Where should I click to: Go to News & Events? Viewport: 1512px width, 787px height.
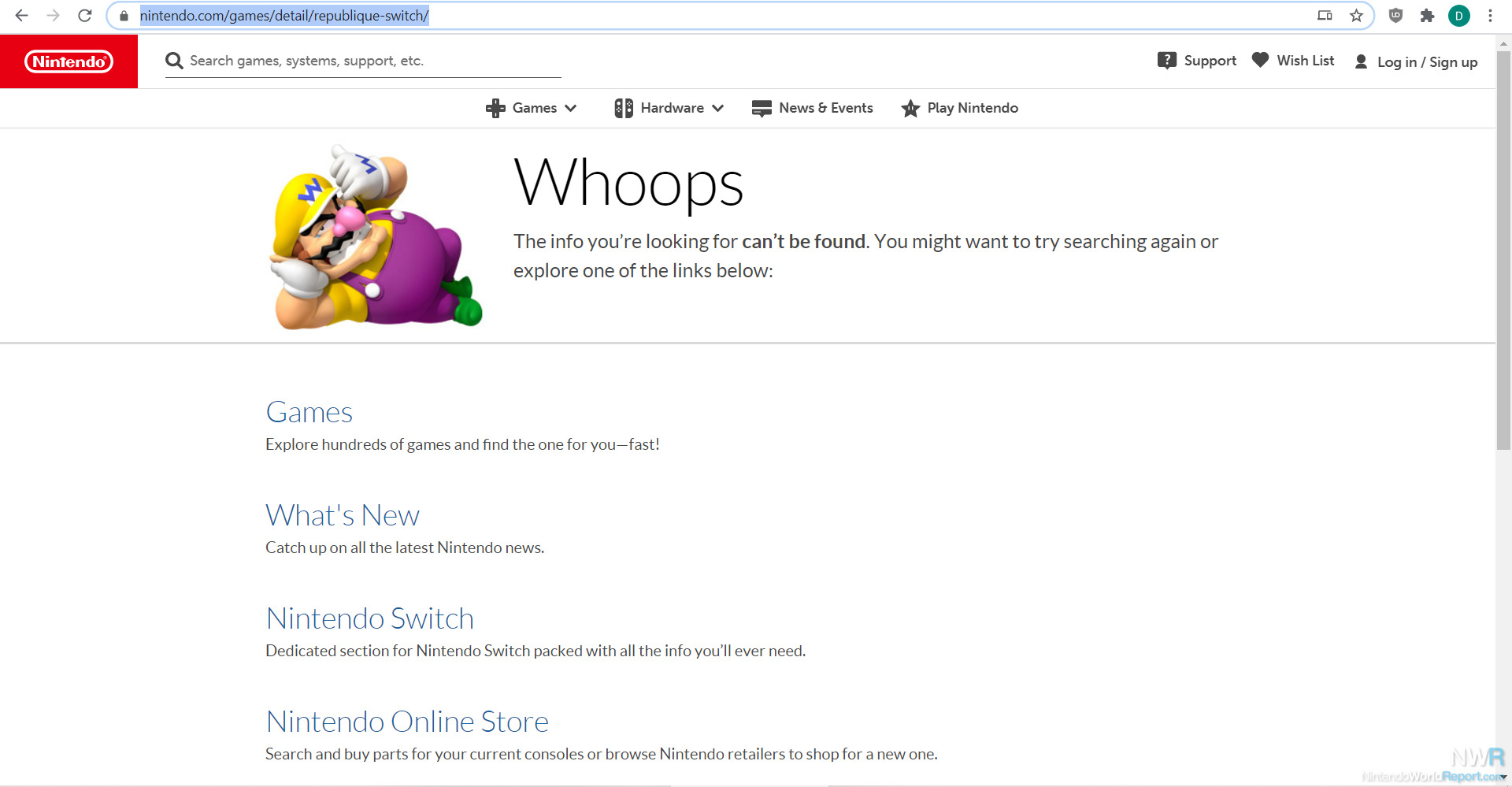pyautogui.click(x=826, y=108)
